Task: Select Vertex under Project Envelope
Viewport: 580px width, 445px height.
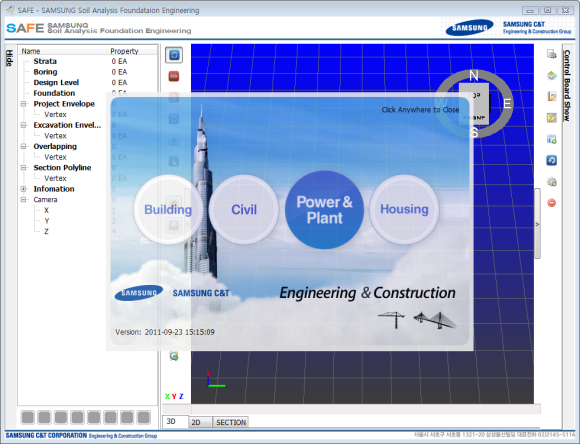Action: [x=55, y=115]
